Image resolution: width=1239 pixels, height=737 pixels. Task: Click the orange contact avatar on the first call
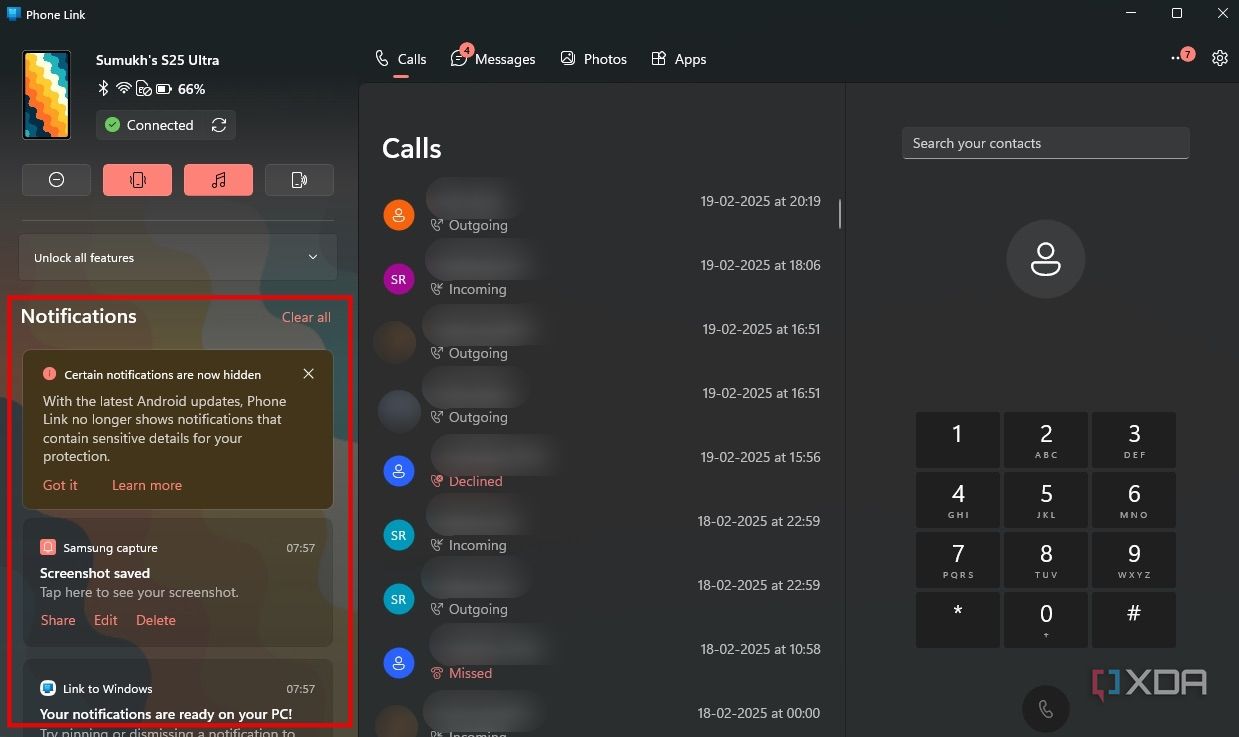(x=398, y=214)
